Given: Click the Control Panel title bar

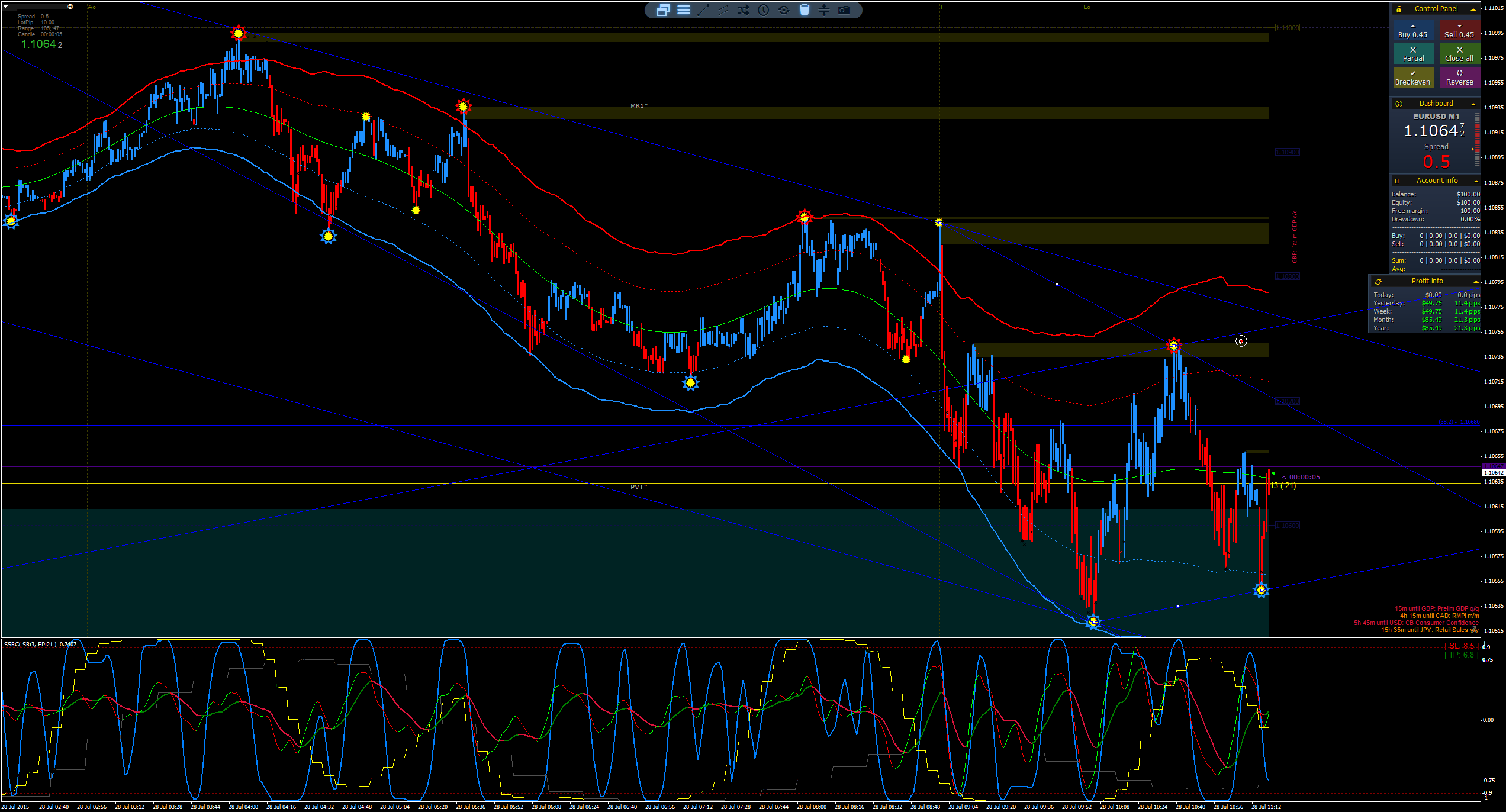Looking at the screenshot, I should click(1436, 9).
